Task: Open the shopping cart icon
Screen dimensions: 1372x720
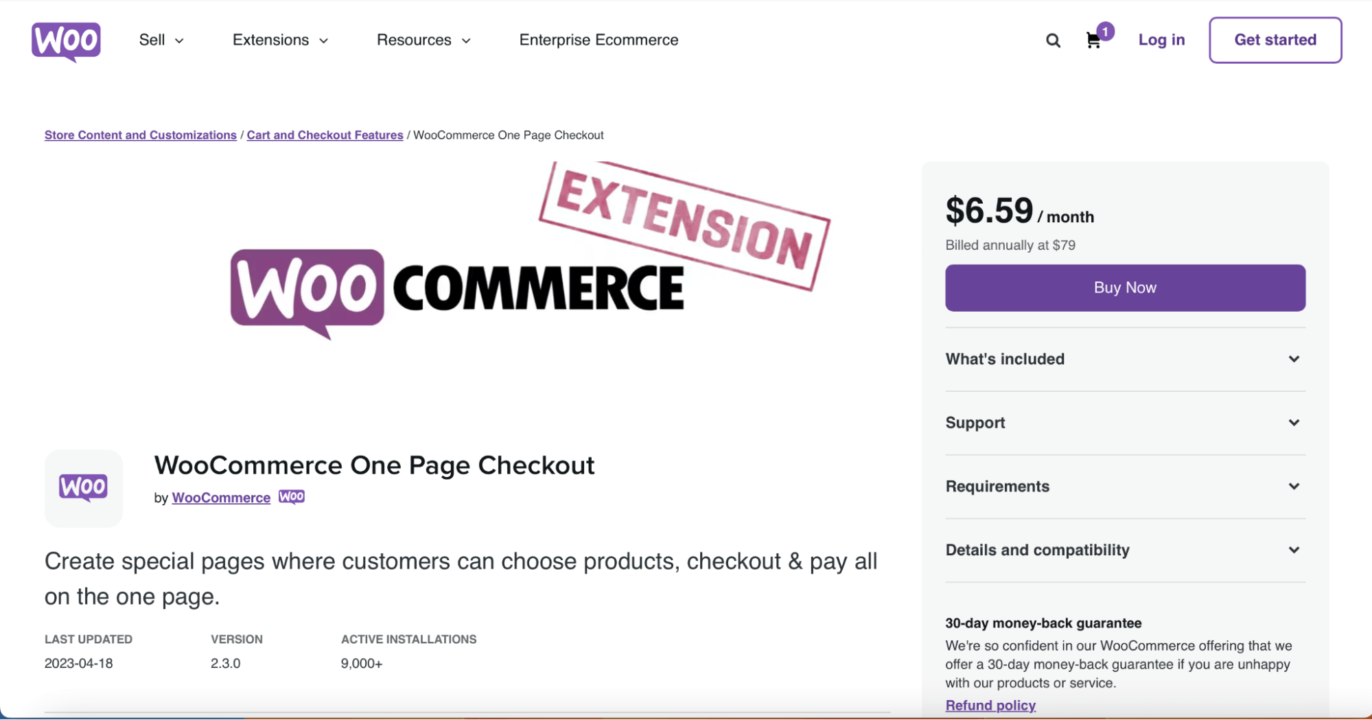Action: tap(1093, 41)
